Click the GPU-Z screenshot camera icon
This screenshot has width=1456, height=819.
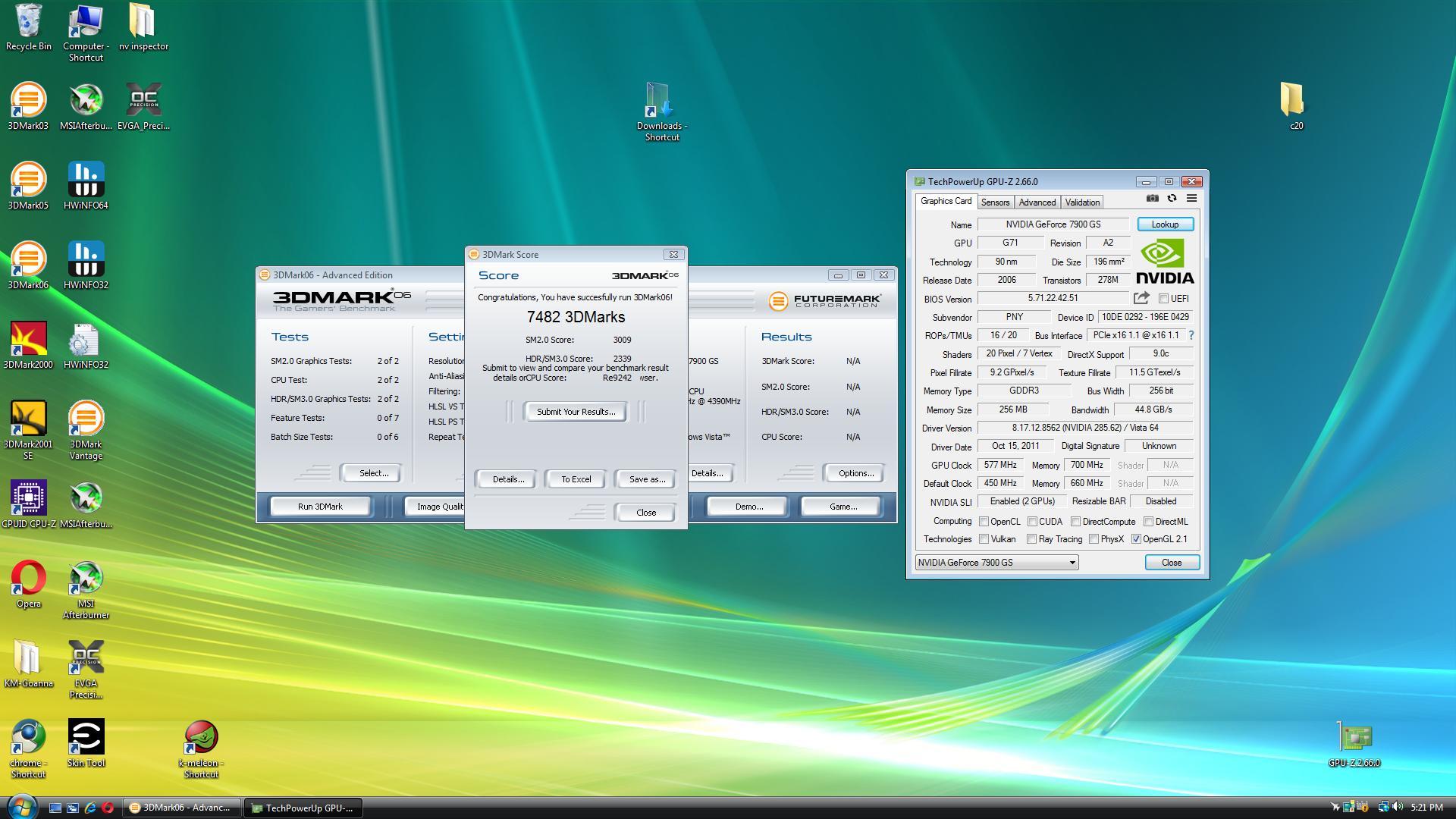coord(1152,199)
